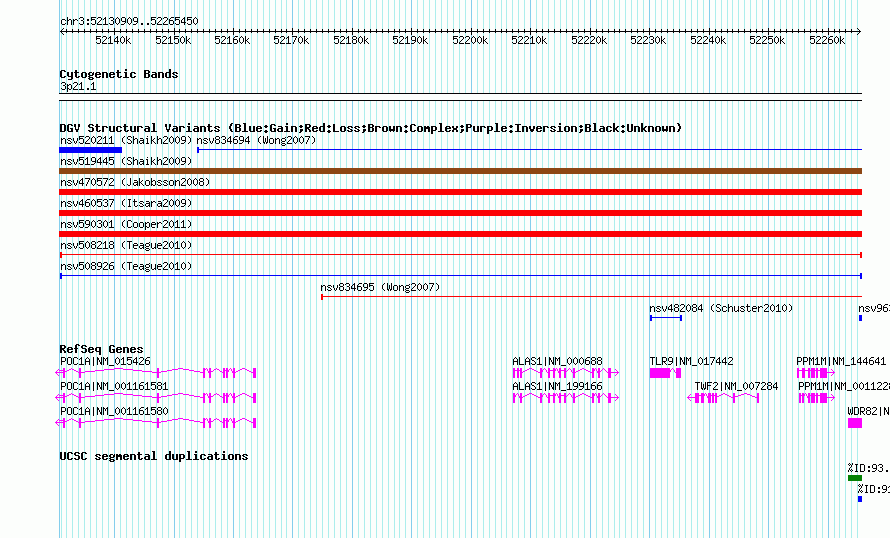This screenshot has height=538, width=890.
Task: Click the POC1A|NM_015426 gene label
Action: coord(106,362)
